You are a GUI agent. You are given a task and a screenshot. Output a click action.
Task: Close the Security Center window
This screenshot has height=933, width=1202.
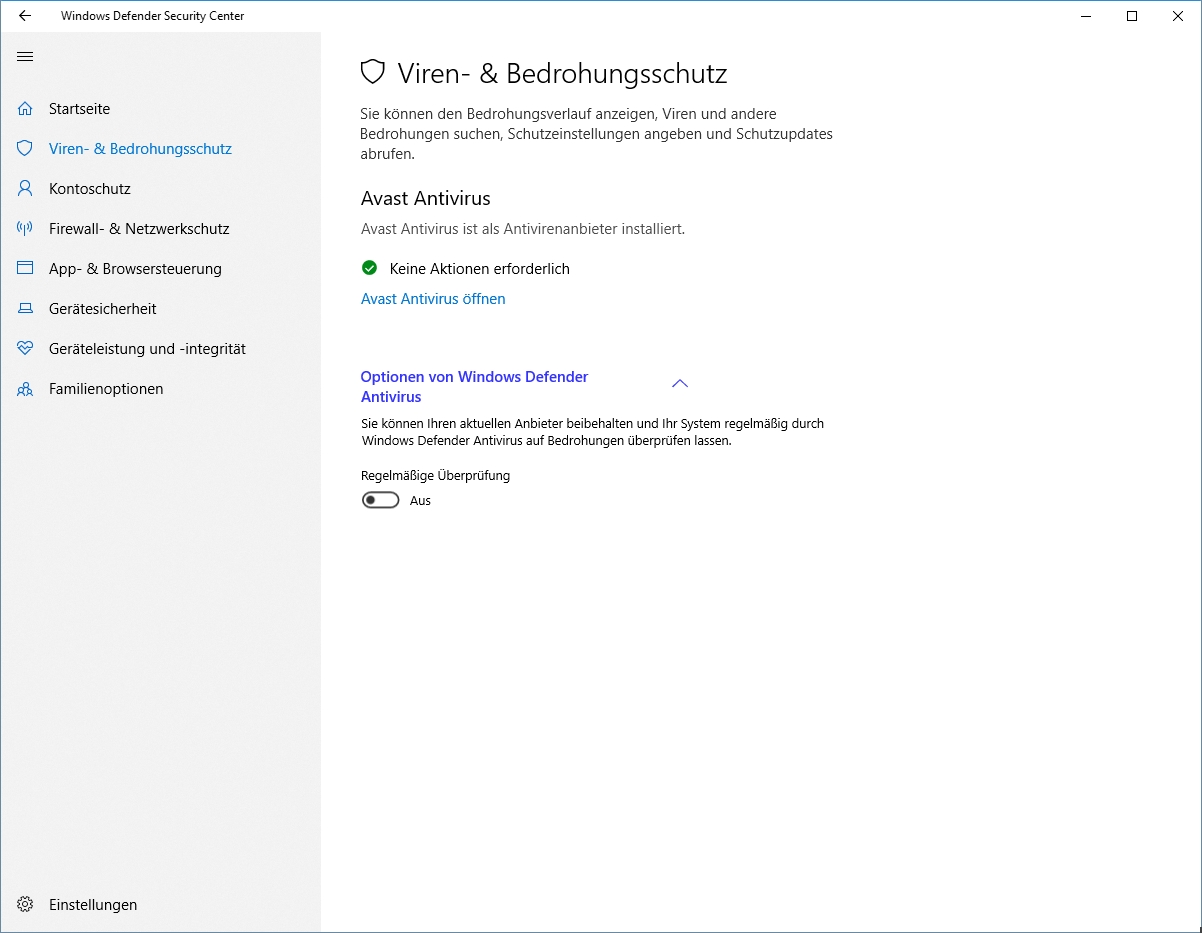(x=1178, y=16)
